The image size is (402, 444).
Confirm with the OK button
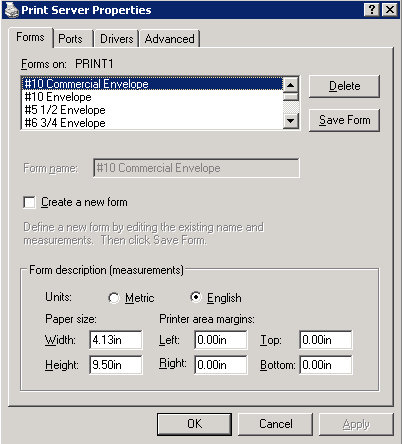pos(194,424)
